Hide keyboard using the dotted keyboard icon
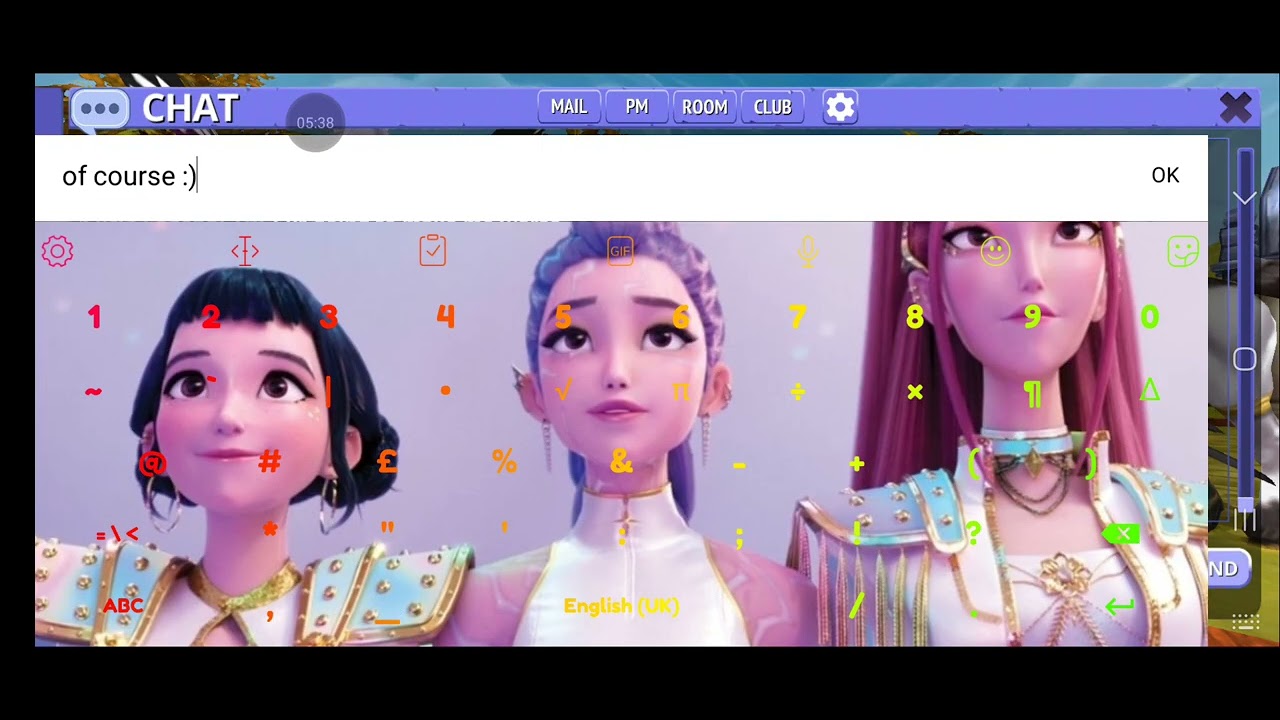 pyautogui.click(x=1245, y=622)
